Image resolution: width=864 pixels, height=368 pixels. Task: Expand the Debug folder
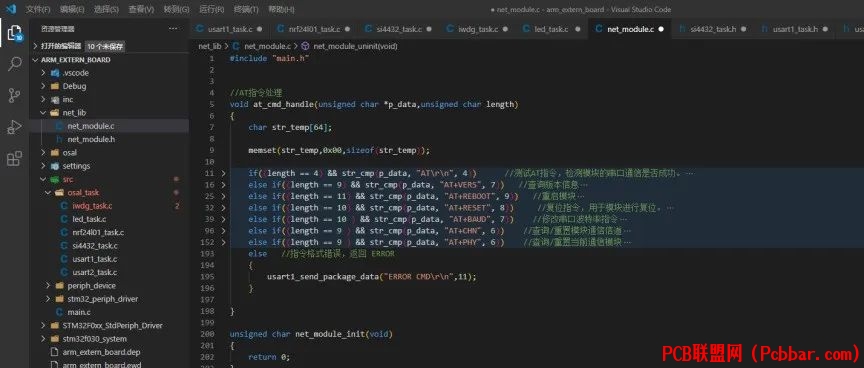coord(43,86)
